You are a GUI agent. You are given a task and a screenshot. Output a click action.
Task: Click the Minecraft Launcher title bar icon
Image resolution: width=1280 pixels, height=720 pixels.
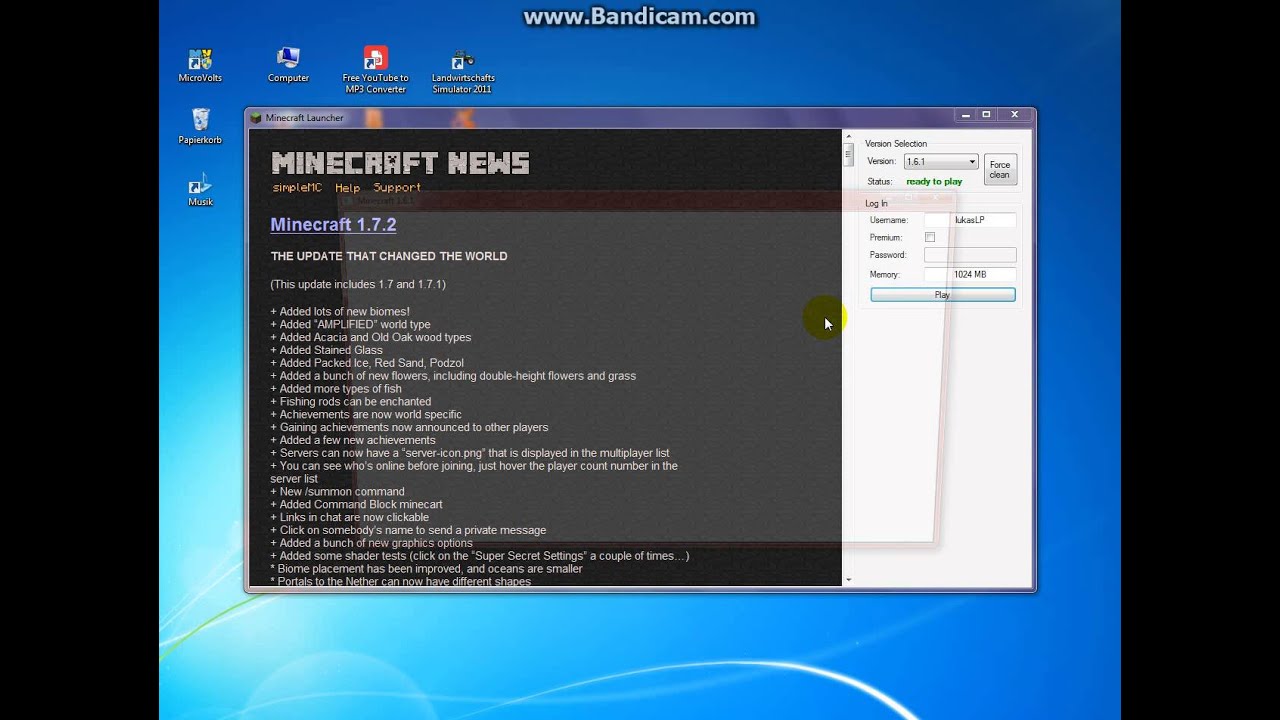[256, 118]
